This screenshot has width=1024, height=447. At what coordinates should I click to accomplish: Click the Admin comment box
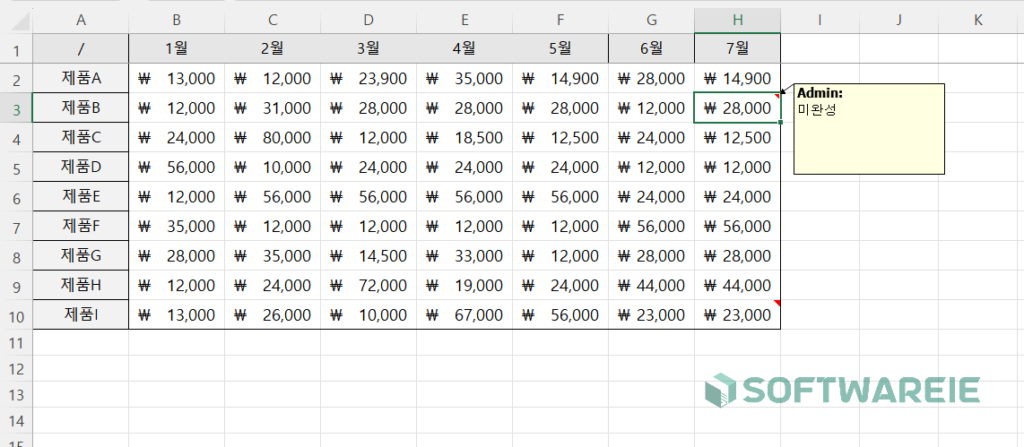[x=869, y=129]
